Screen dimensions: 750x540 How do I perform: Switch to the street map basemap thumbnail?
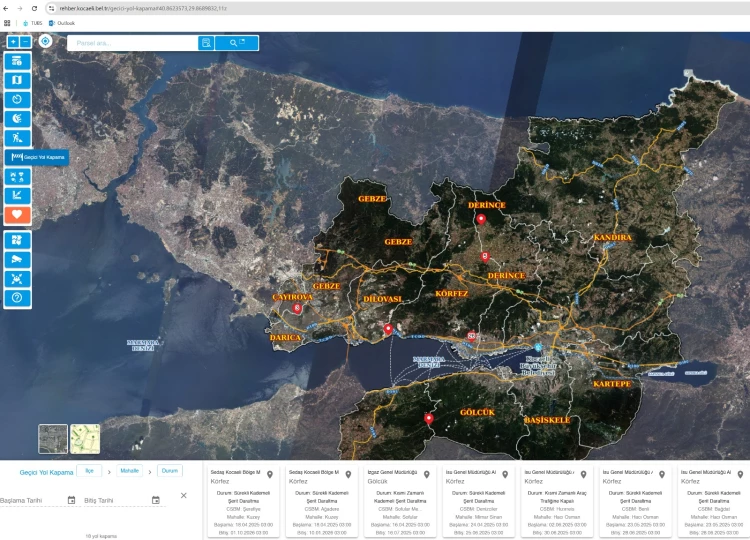(85, 439)
